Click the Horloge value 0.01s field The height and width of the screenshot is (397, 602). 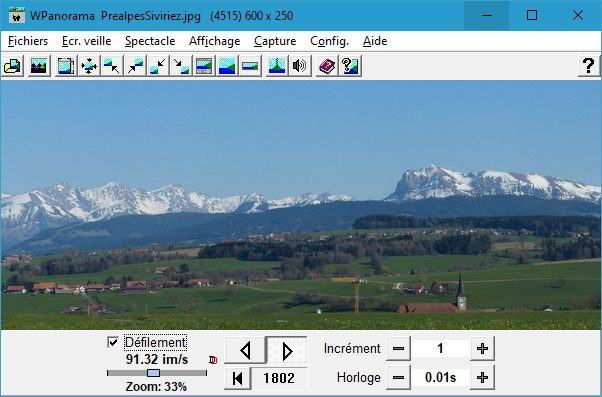click(440, 378)
